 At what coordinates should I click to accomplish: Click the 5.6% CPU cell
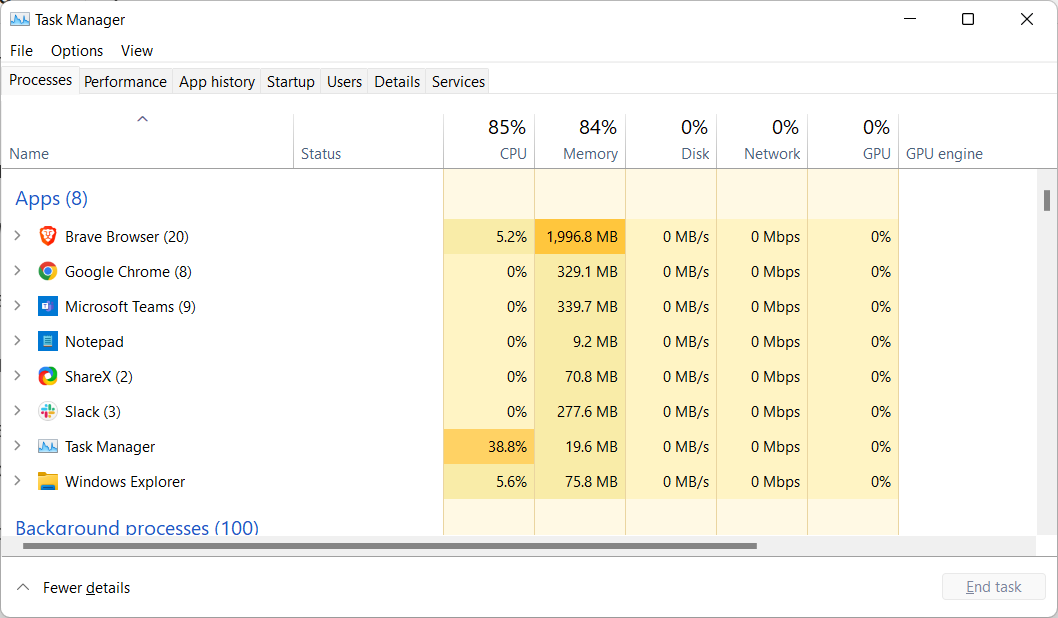(489, 482)
